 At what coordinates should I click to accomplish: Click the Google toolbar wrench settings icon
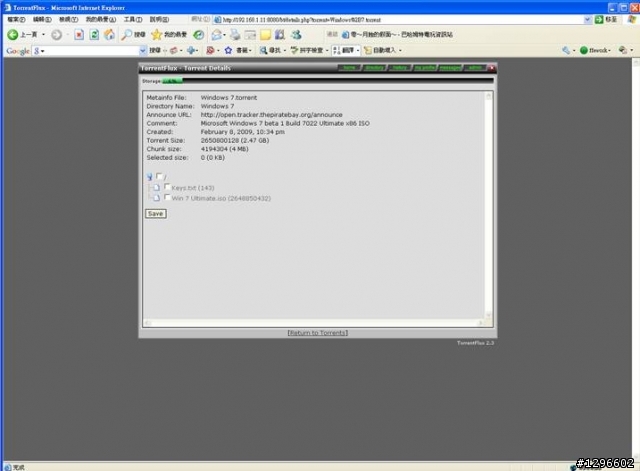click(x=566, y=50)
